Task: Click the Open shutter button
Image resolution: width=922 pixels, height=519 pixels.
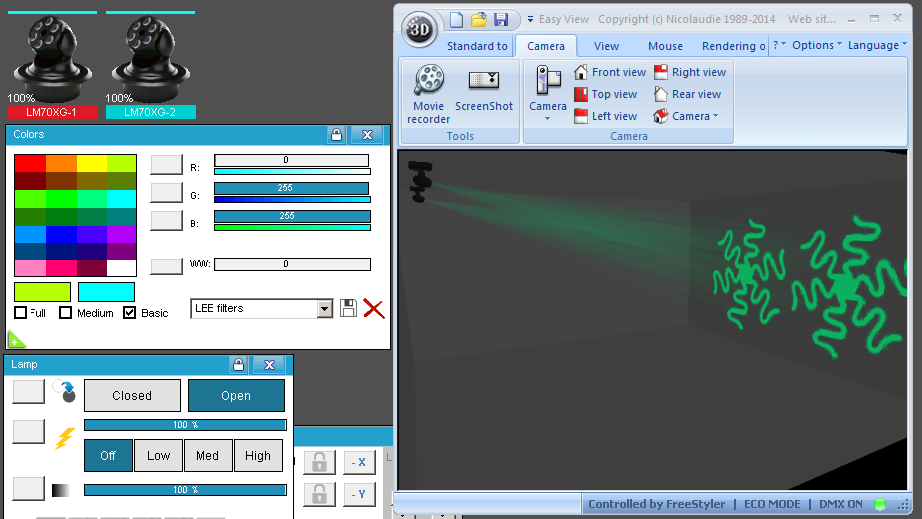Action: [236, 396]
